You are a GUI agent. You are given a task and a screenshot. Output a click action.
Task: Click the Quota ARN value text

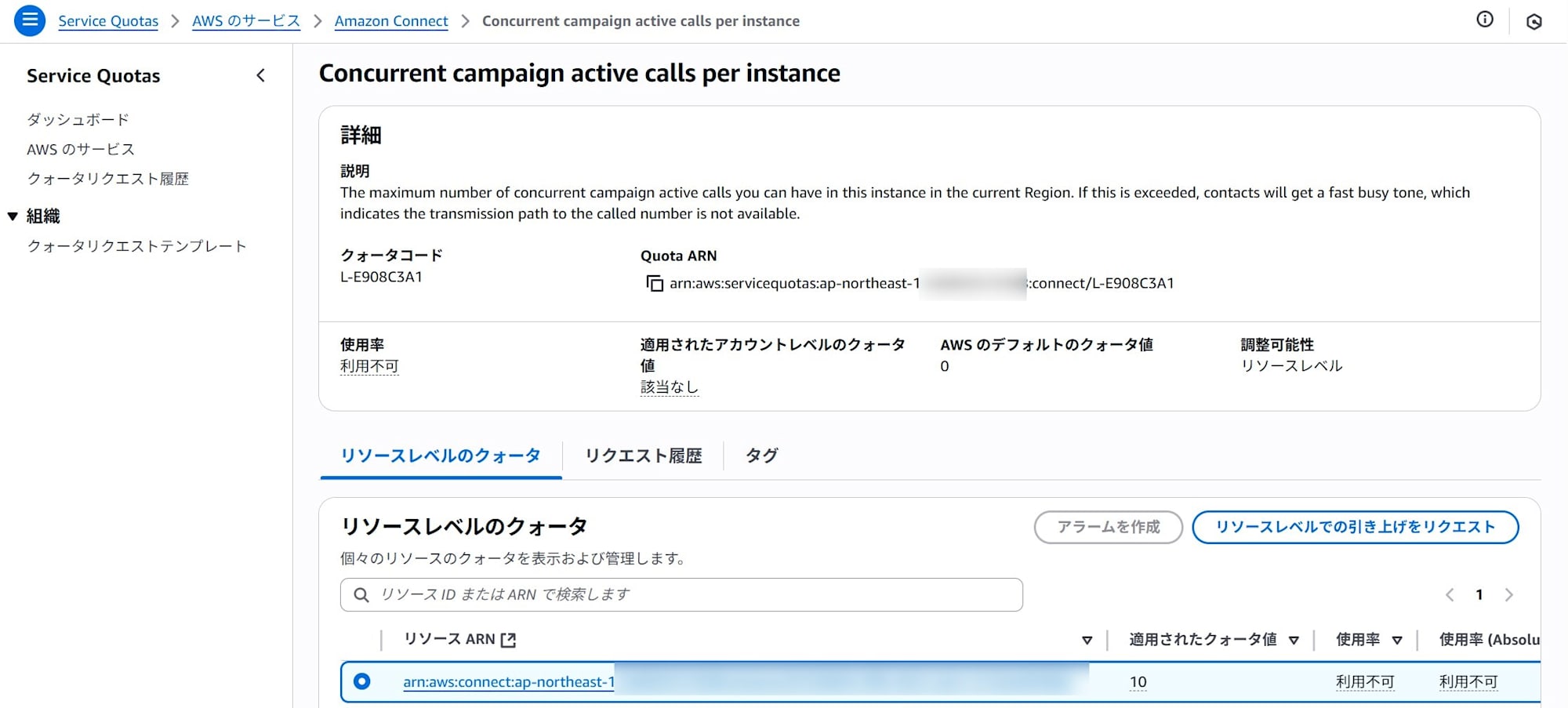click(x=922, y=283)
